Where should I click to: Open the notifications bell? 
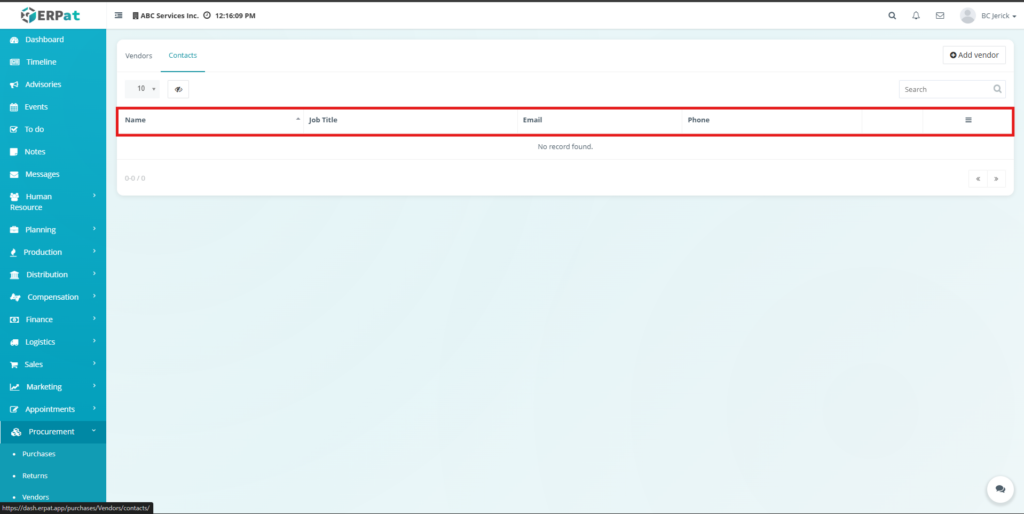point(916,16)
